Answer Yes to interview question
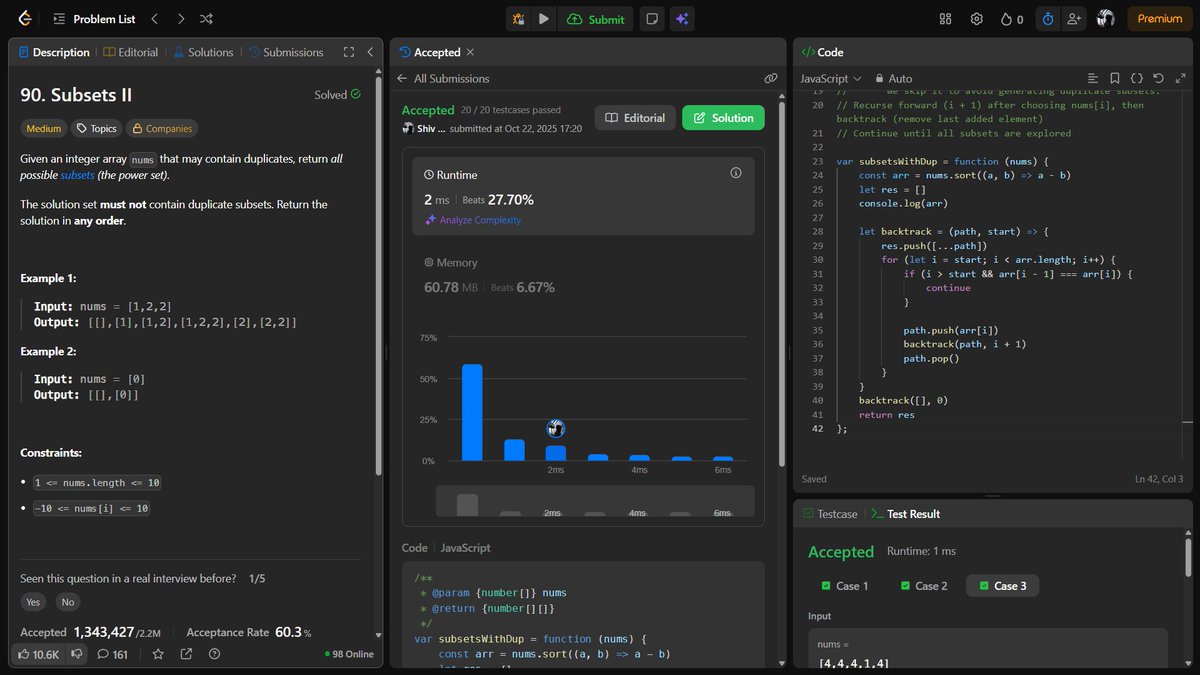1200x675 pixels. pyautogui.click(x=33, y=602)
